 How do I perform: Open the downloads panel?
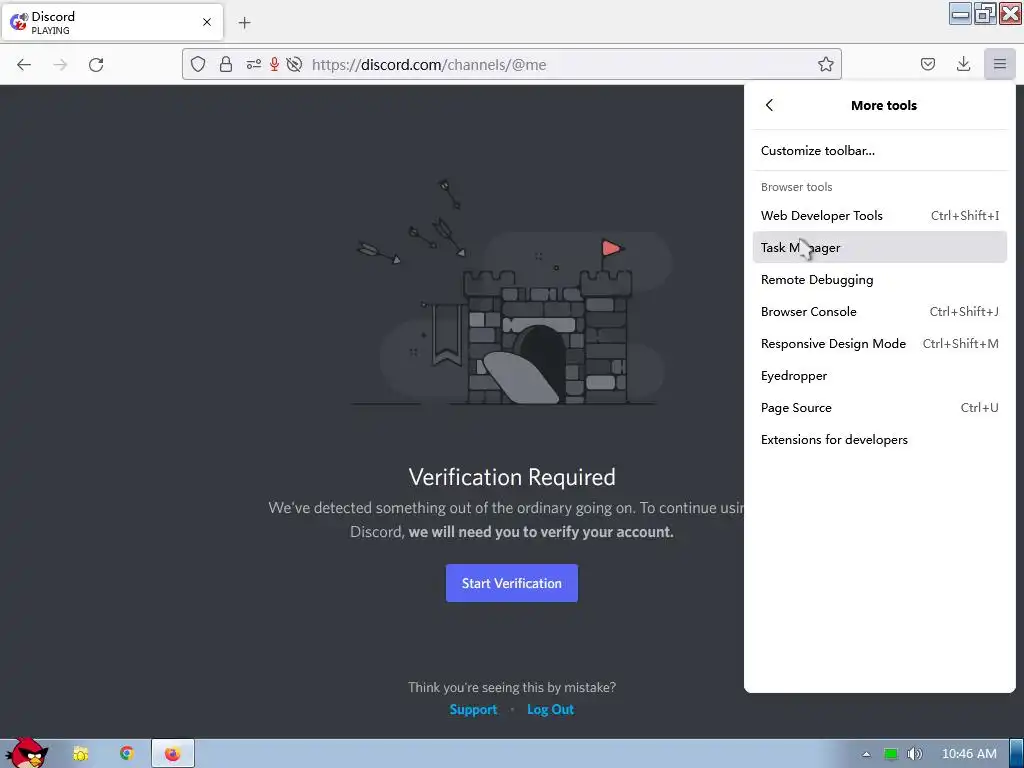(963, 64)
